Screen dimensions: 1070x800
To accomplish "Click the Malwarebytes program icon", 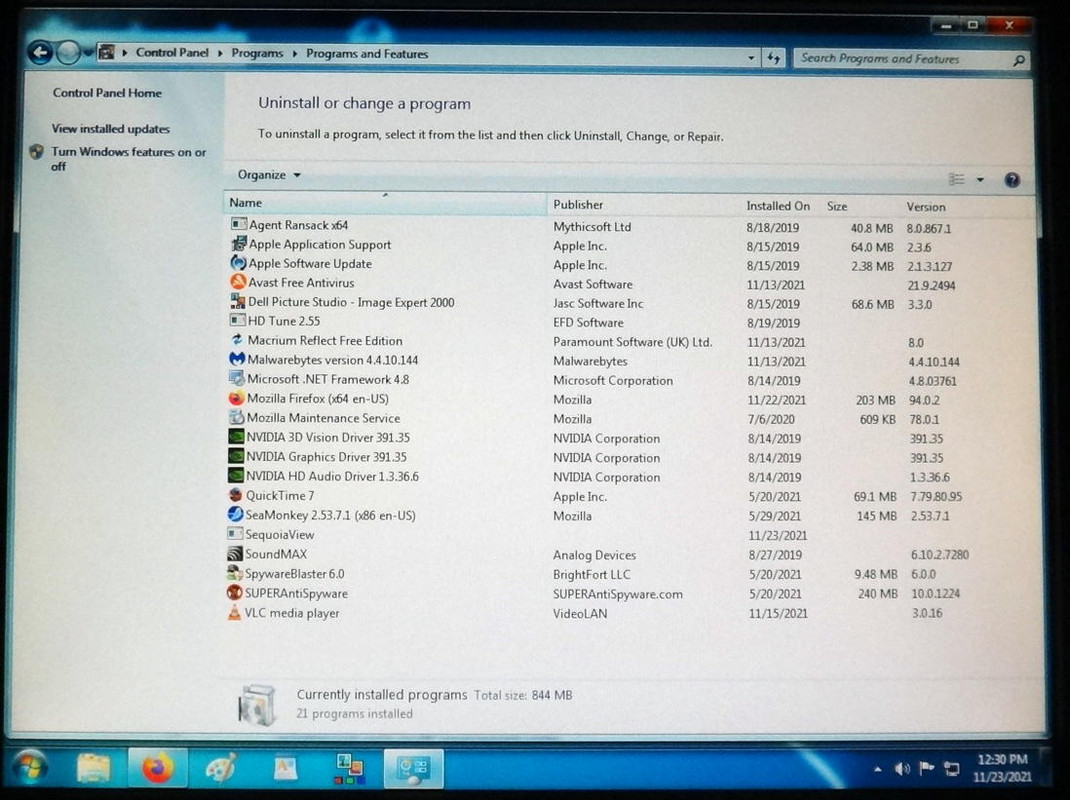I will click(237, 359).
